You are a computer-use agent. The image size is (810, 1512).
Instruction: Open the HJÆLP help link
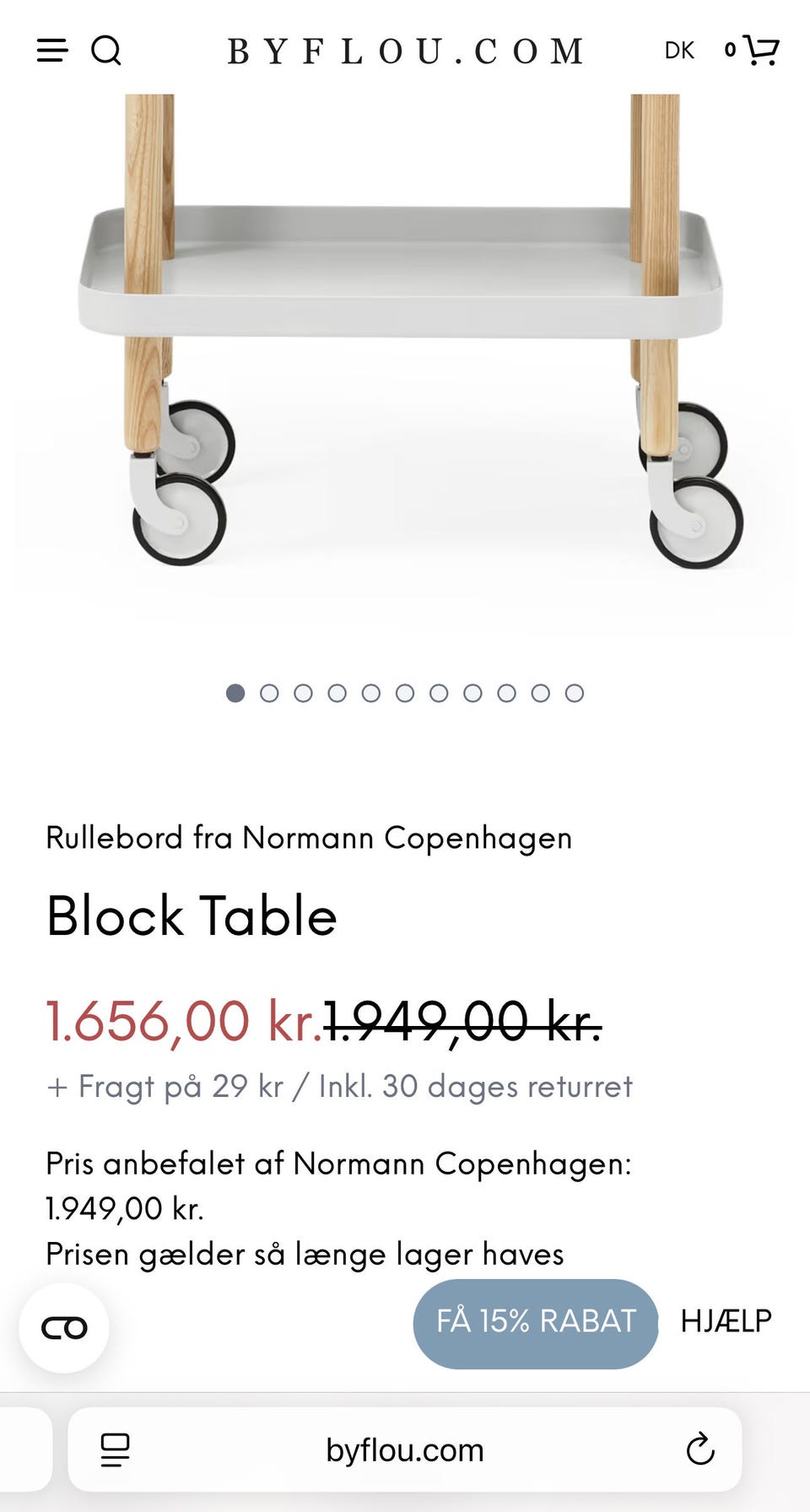click(726, 1321)
